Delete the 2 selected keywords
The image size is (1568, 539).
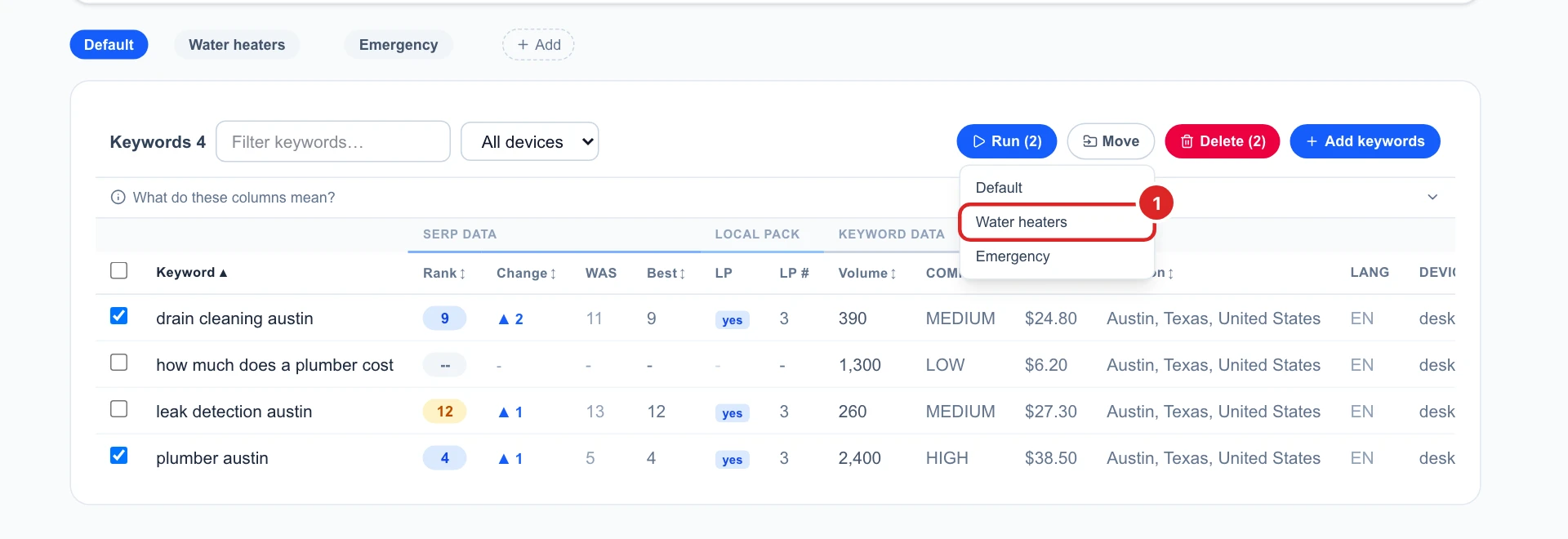[1223, 141]
